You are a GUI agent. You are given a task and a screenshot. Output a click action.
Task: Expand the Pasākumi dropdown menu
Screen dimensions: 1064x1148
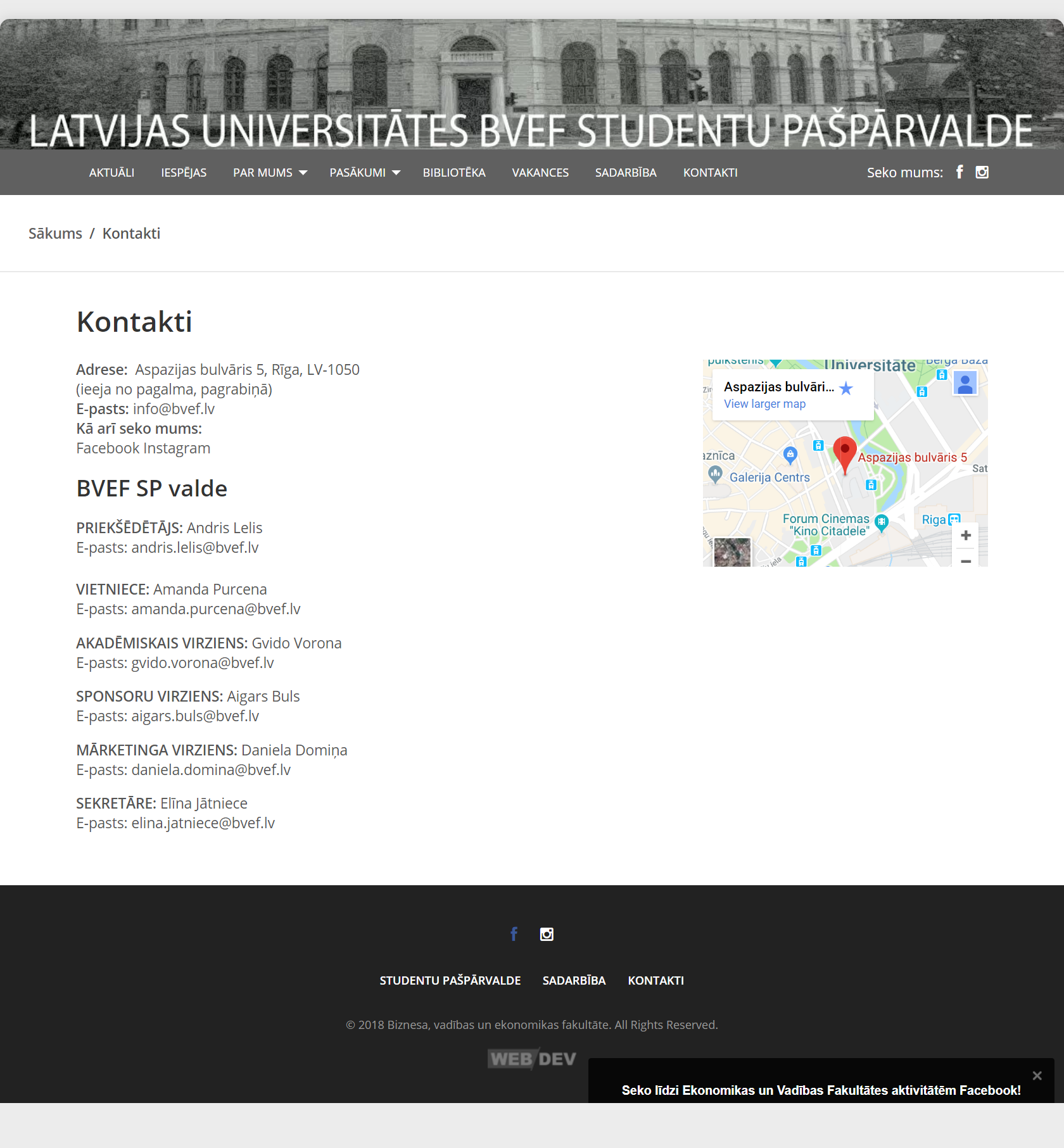[x=365, y=173]
